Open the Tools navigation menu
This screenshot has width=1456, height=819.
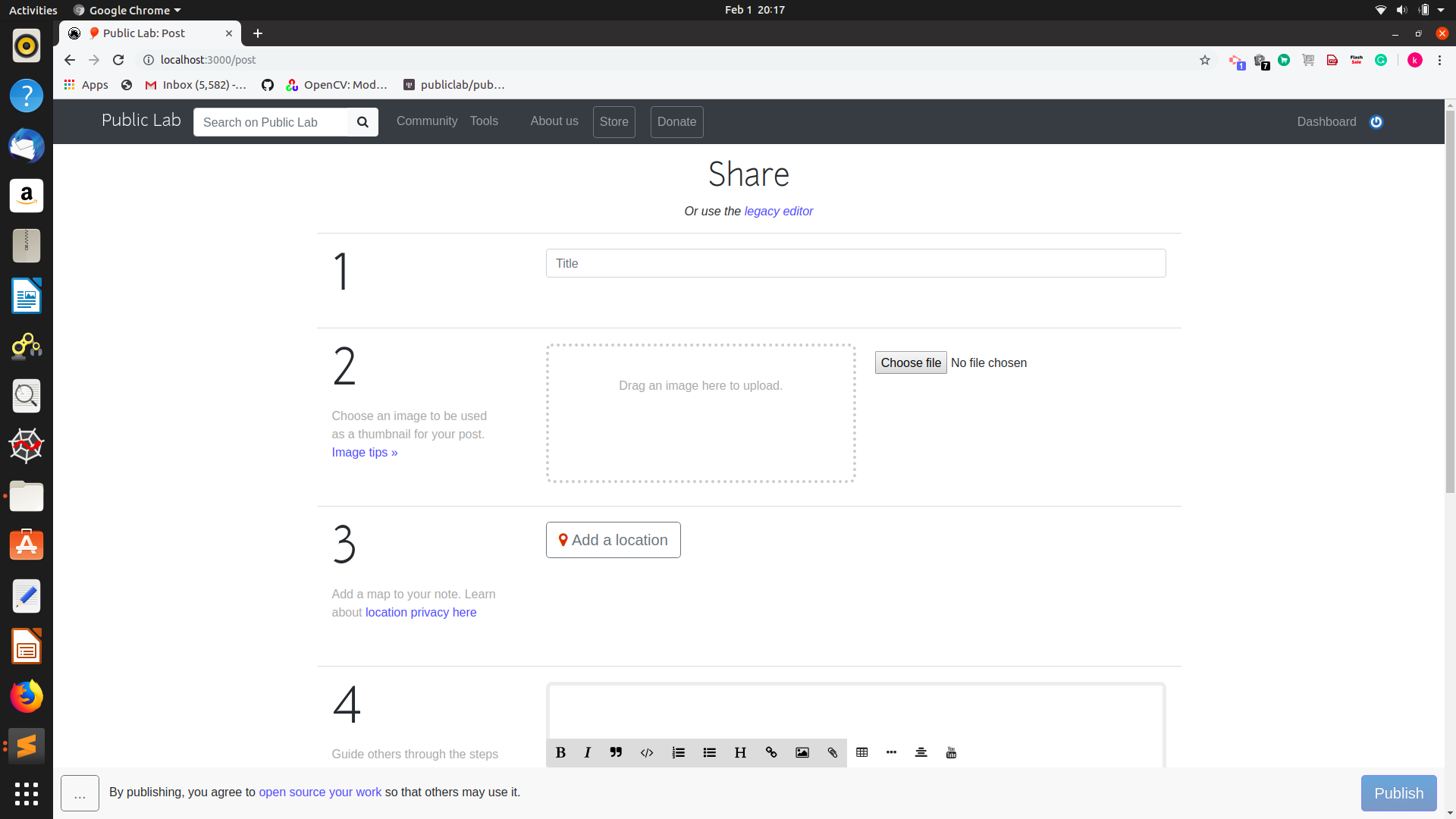pos(484,121)
